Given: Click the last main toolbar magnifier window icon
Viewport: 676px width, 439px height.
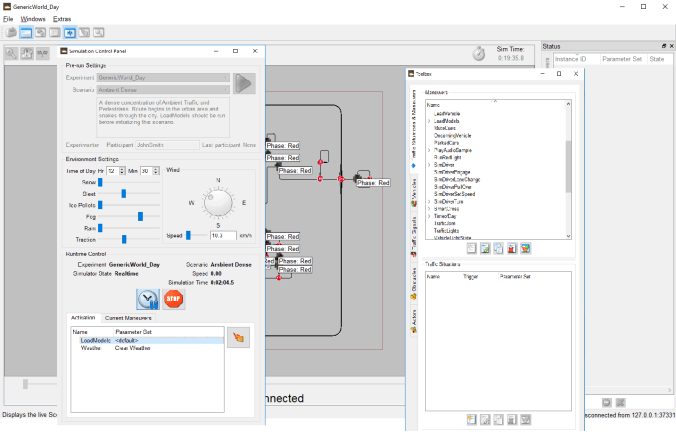Looking at the screenshot, I should (x=99, y=32).
